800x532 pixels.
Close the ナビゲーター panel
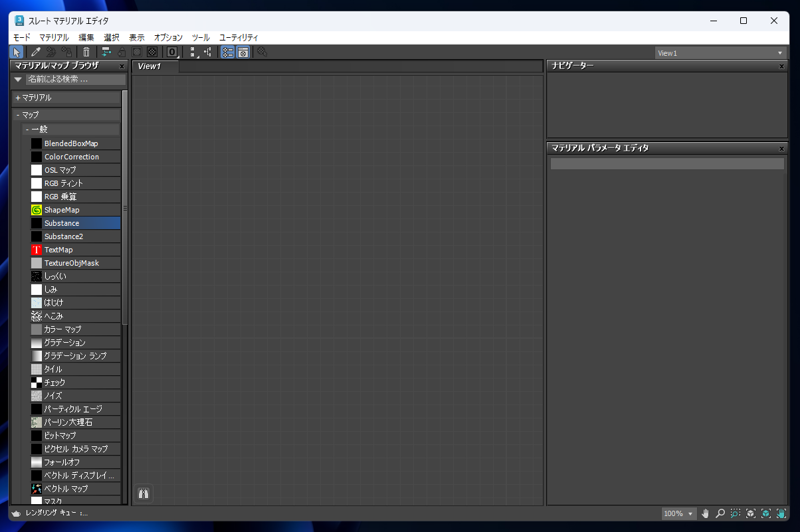pyautogui.click(x=782, y=66)
